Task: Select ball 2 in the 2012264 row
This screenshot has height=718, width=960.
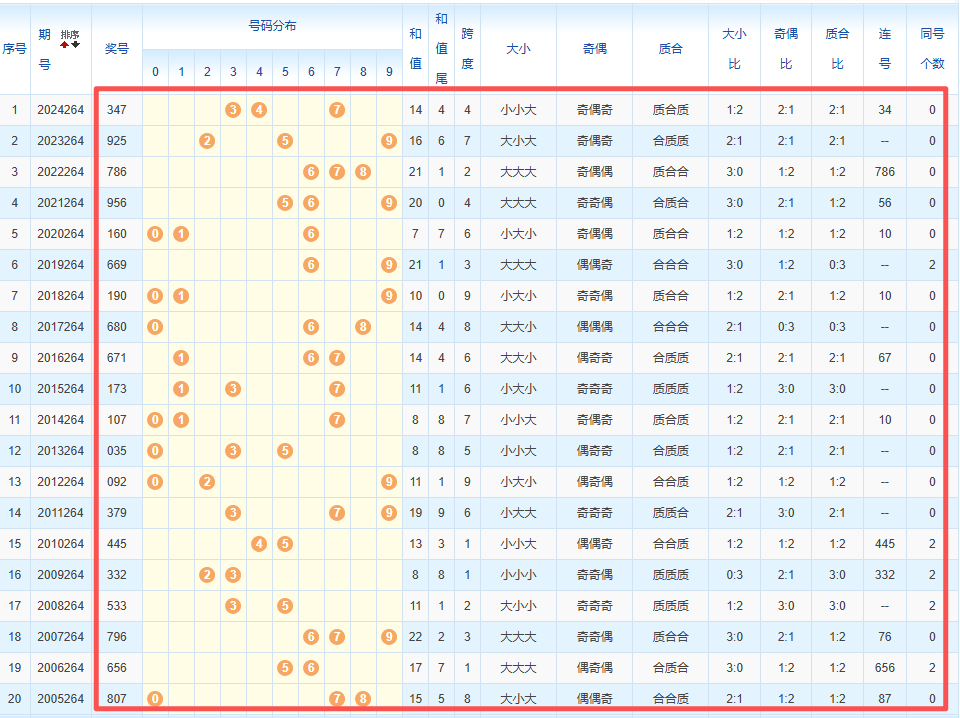Action: coord(207,482)
